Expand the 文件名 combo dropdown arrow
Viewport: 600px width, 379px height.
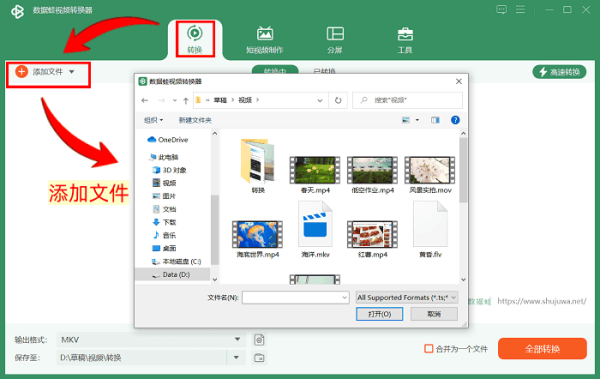pyautogui.click(x=344, y=297)
